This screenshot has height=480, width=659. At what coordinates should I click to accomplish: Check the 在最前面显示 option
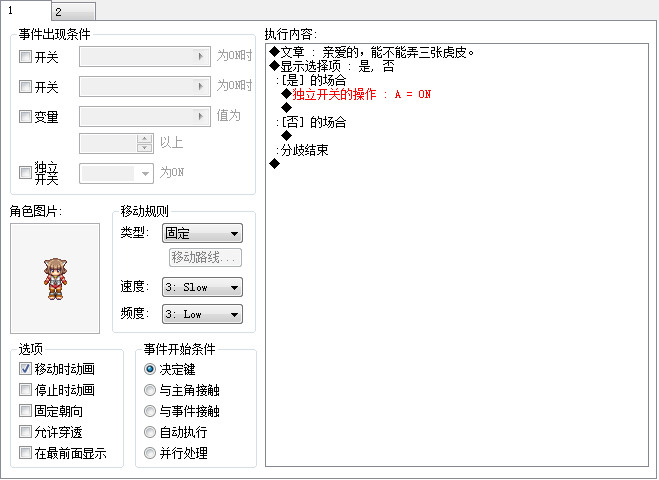coord(25,453)
